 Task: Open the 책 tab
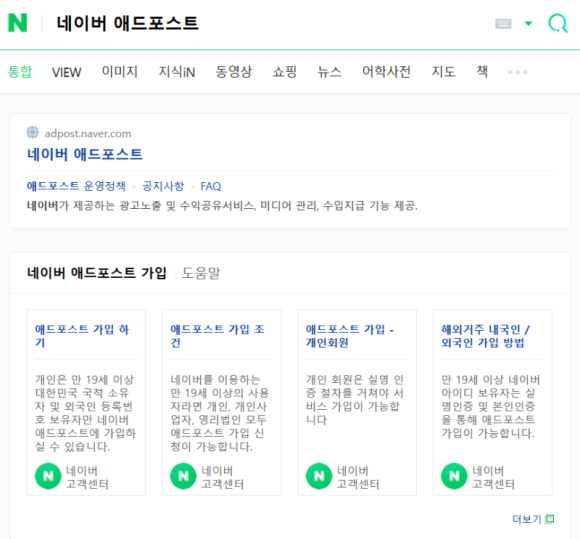pyautogui.click(x=482, y=71)
